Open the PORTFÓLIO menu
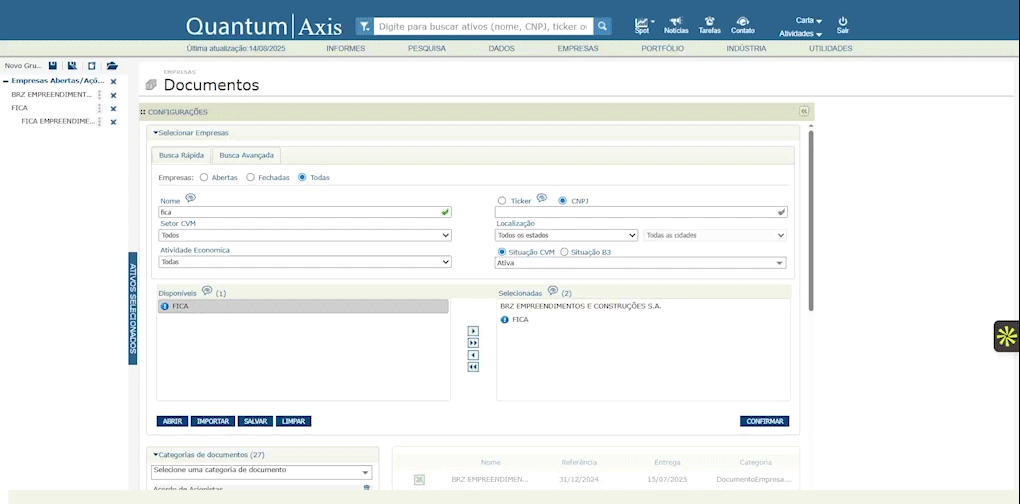The width and height of the screenshot is (1020, 504). 662,49
